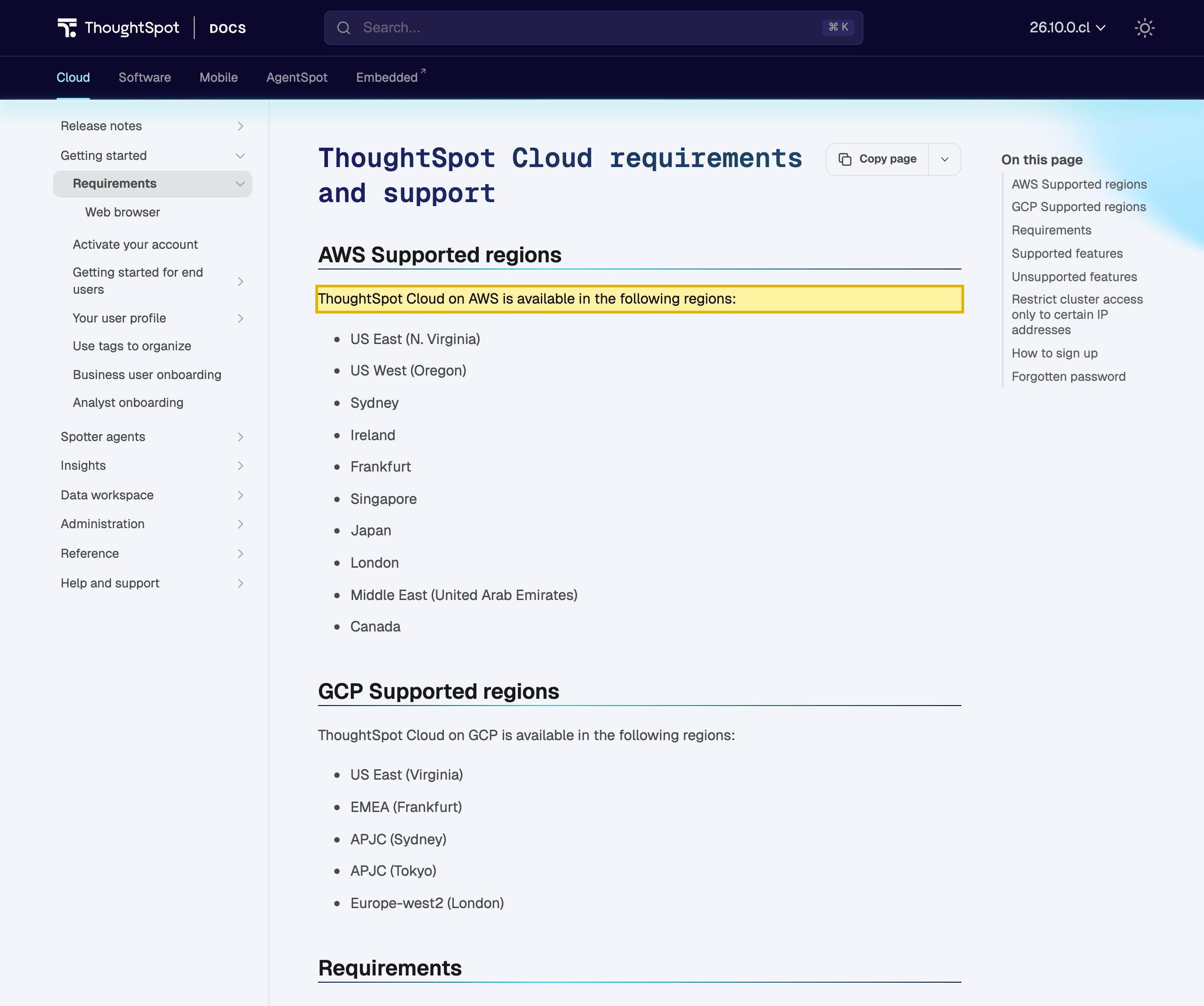Expand the Data workspace chevron
Image resolution: width=1204 pixels, height=1006 pixels.
coord(240,495)
